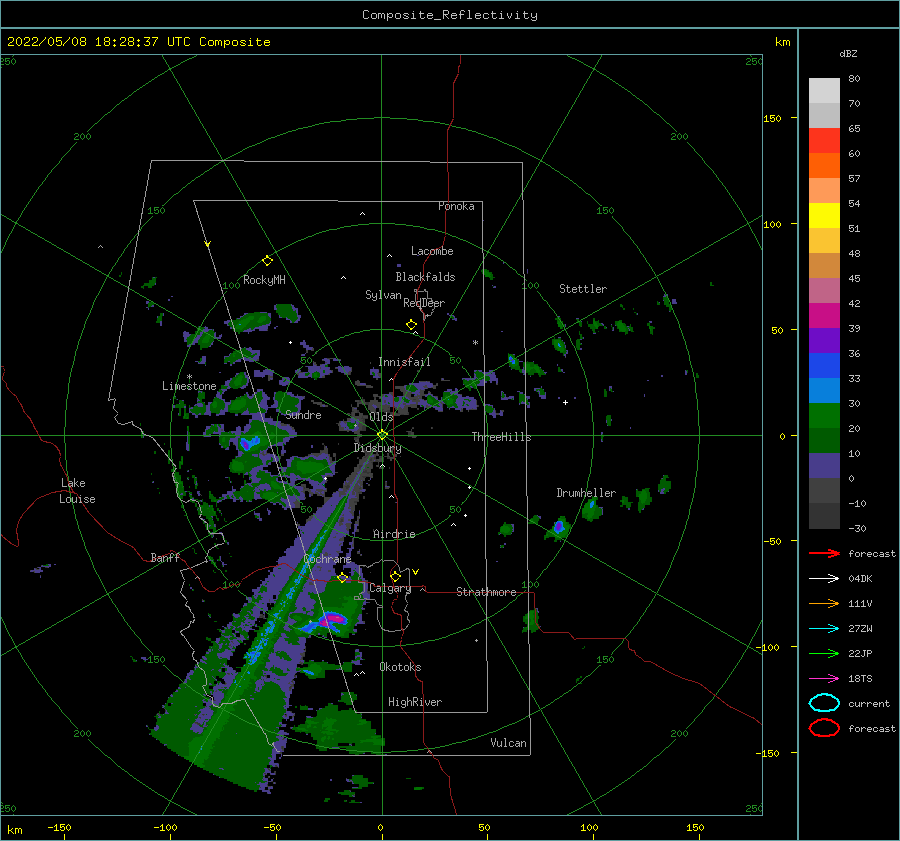
Task: Click the yellow diamond marker near Cochrane
Action: 342,578
